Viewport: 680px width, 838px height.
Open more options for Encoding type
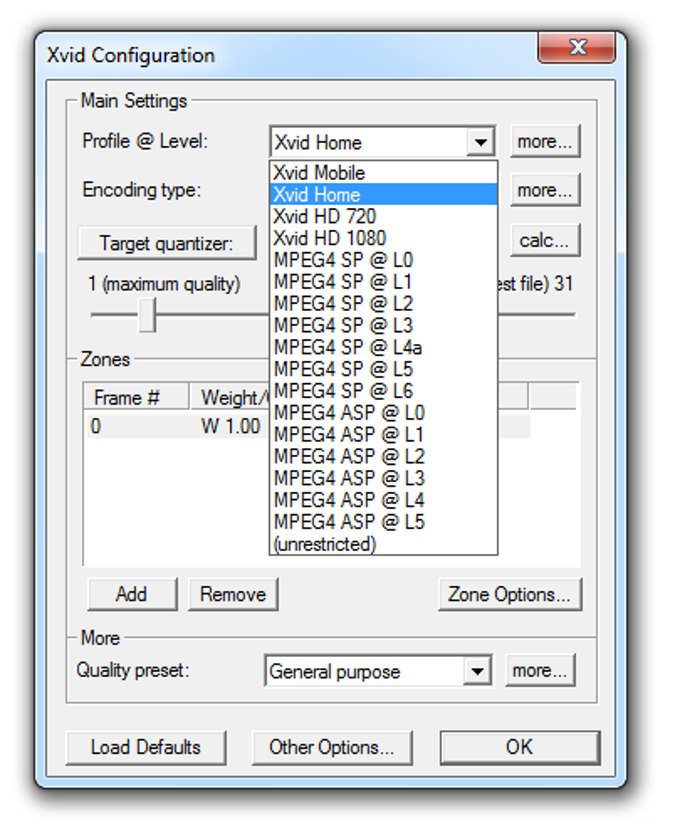545,190
